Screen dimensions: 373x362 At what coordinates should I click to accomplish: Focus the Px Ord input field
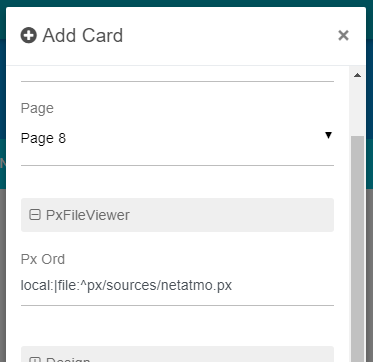[x=177, y=286]
